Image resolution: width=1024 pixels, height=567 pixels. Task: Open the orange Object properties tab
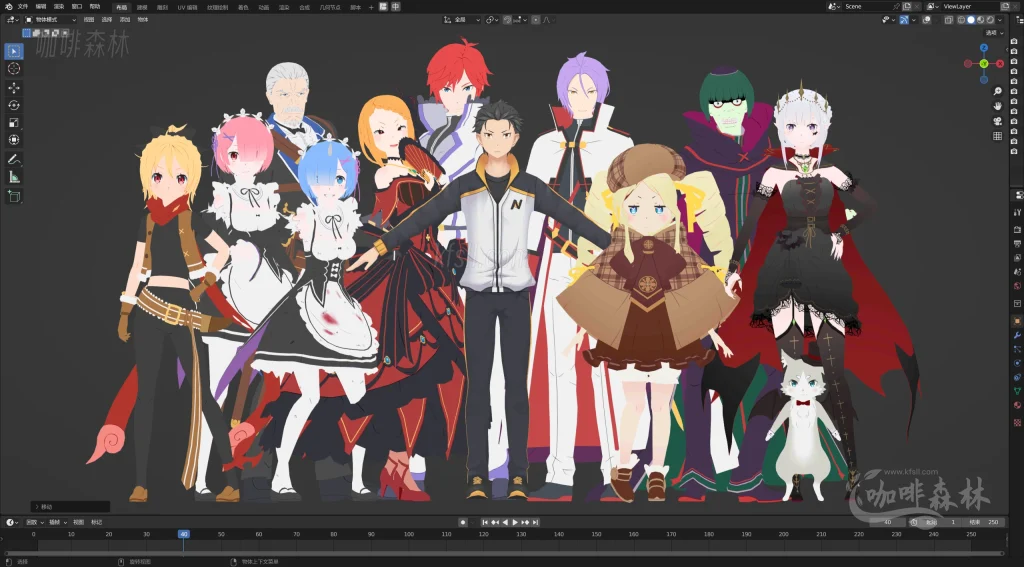click(x=1017, y=321)
